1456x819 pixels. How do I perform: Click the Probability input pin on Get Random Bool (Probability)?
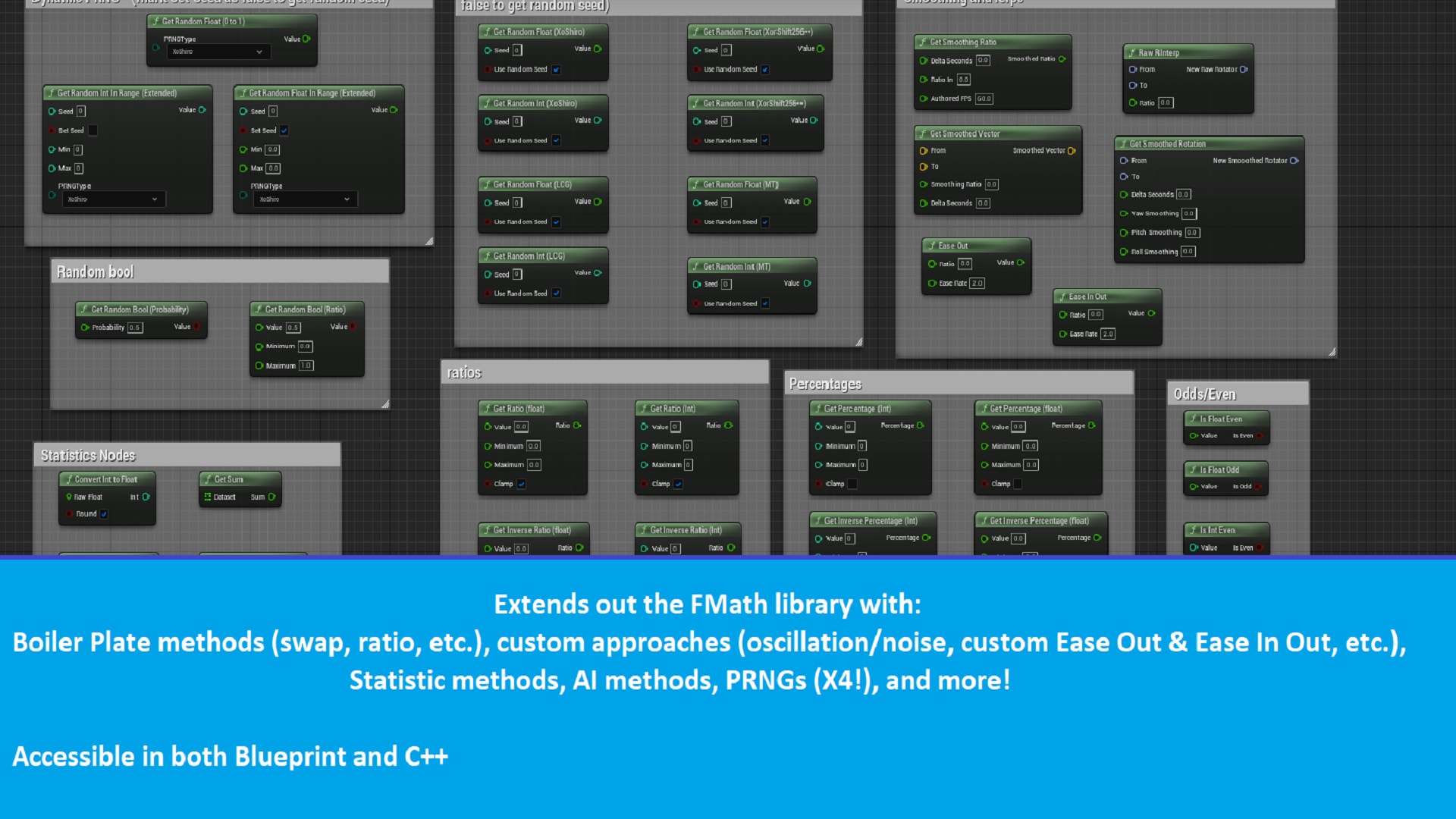click(x=85, y=328)
